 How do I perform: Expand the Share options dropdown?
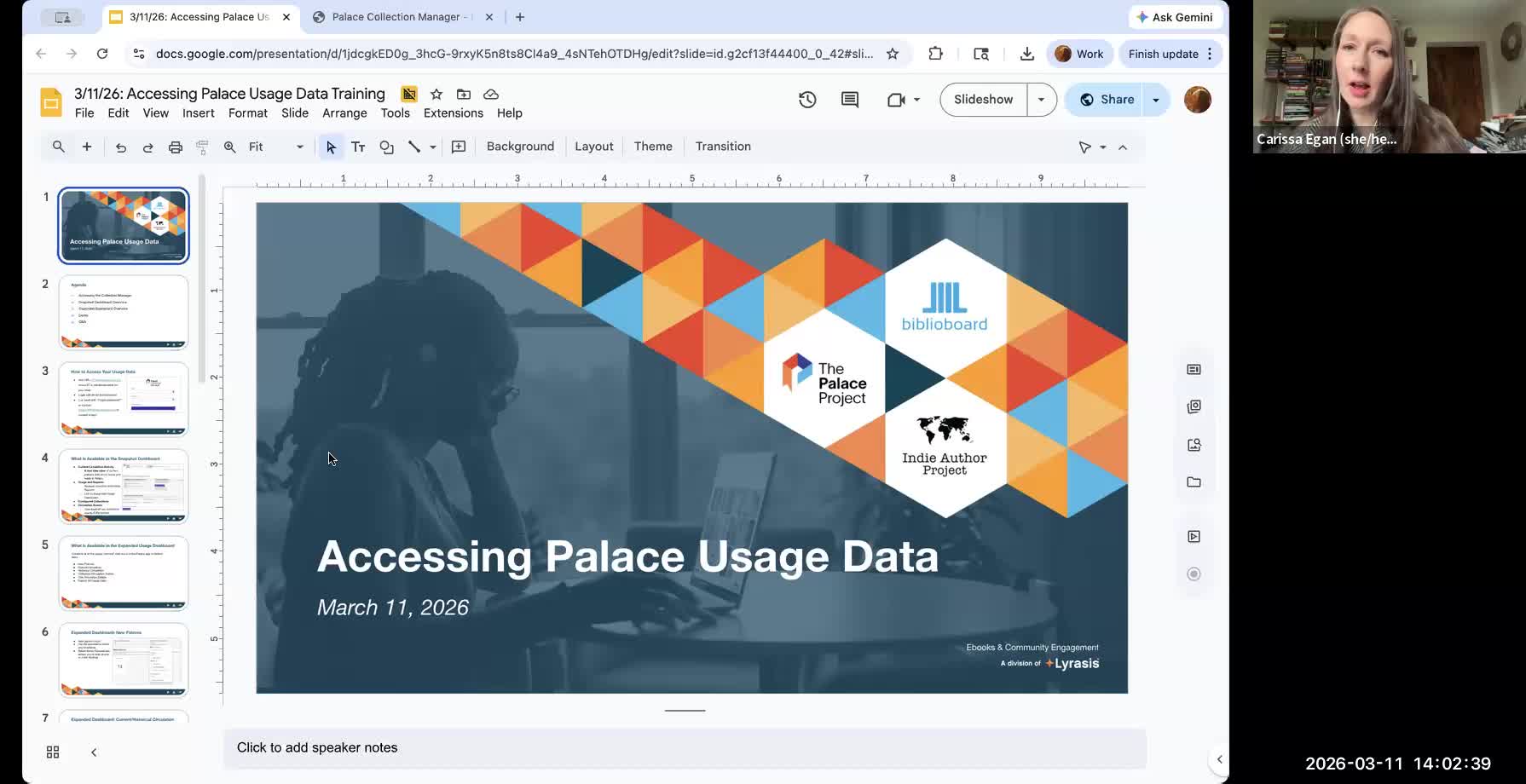1156,100
